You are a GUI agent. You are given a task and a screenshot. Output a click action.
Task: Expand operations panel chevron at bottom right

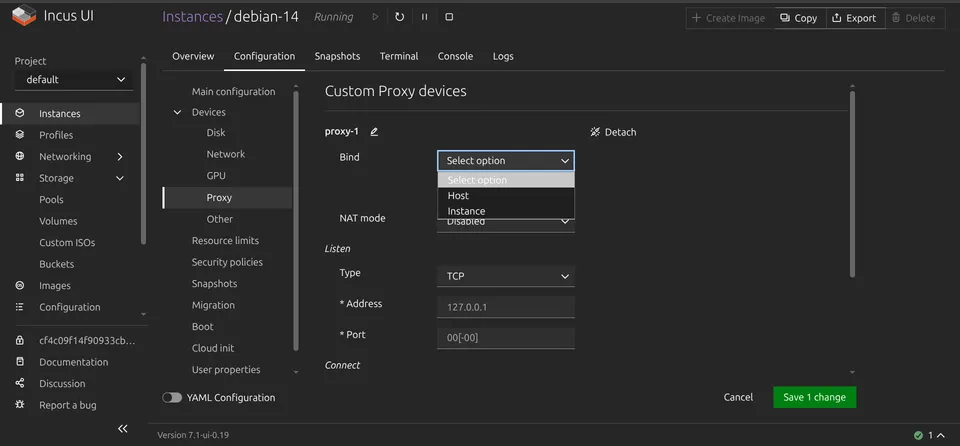941,436
